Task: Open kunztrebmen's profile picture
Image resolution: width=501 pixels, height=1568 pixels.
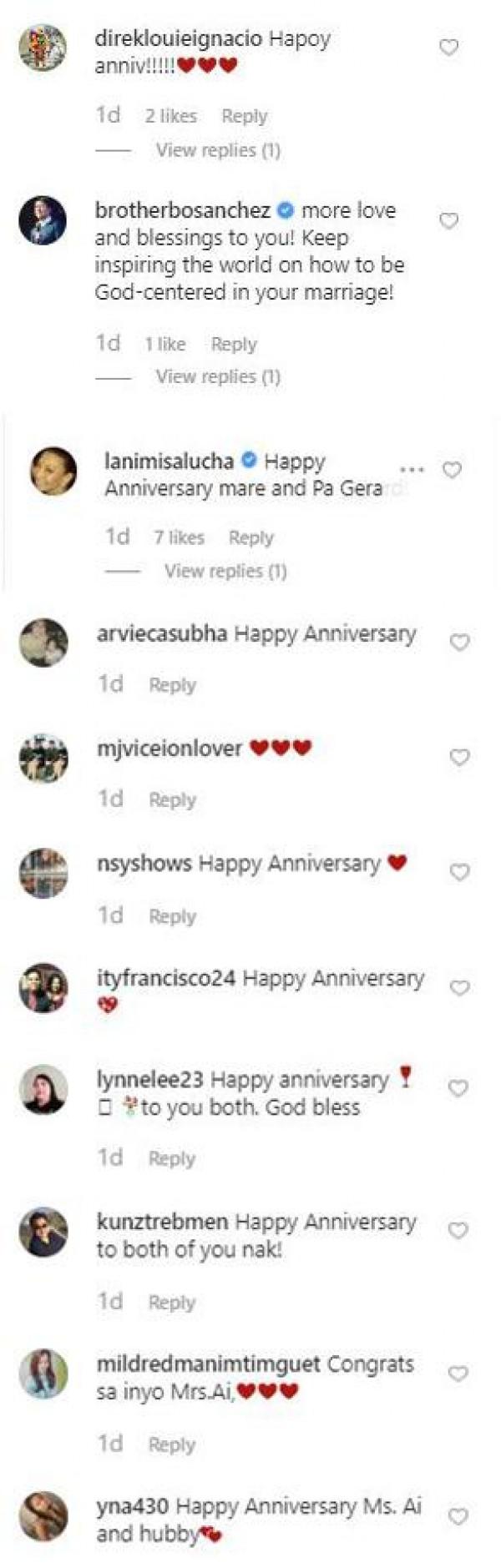Action: tap(43, 1232)
